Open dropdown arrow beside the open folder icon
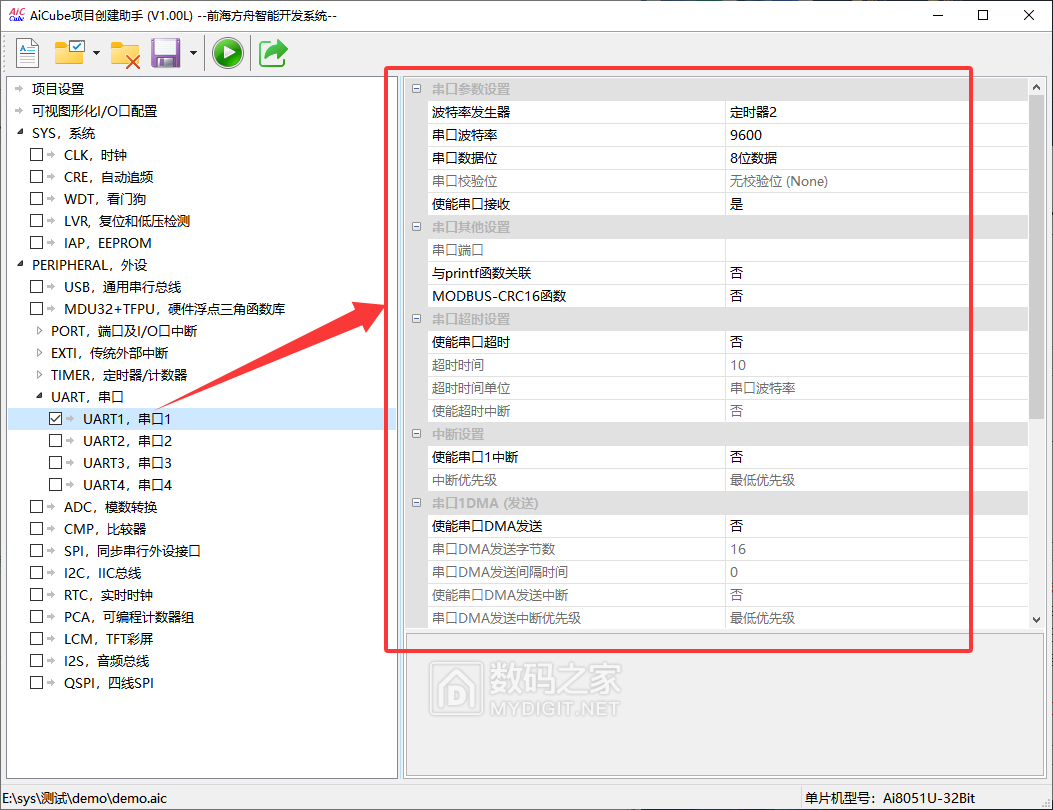Image resolution: width=1053 pixels, height=810 pixels. click(x=96, y=53)
